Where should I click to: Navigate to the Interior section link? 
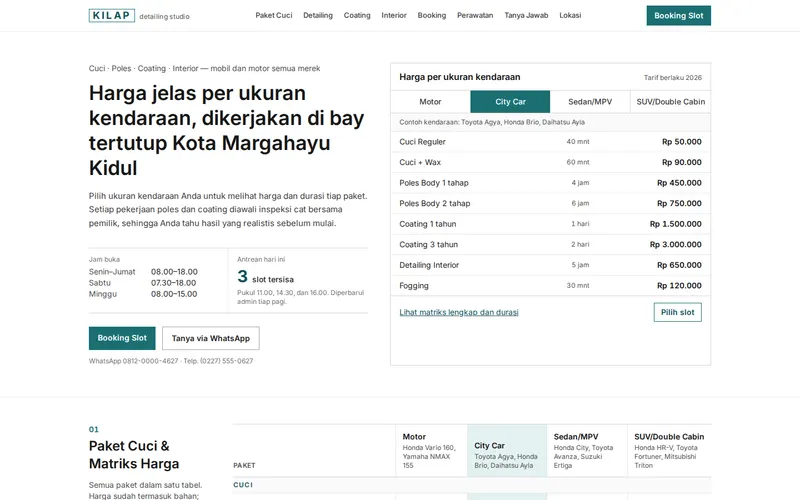point(394,15)
